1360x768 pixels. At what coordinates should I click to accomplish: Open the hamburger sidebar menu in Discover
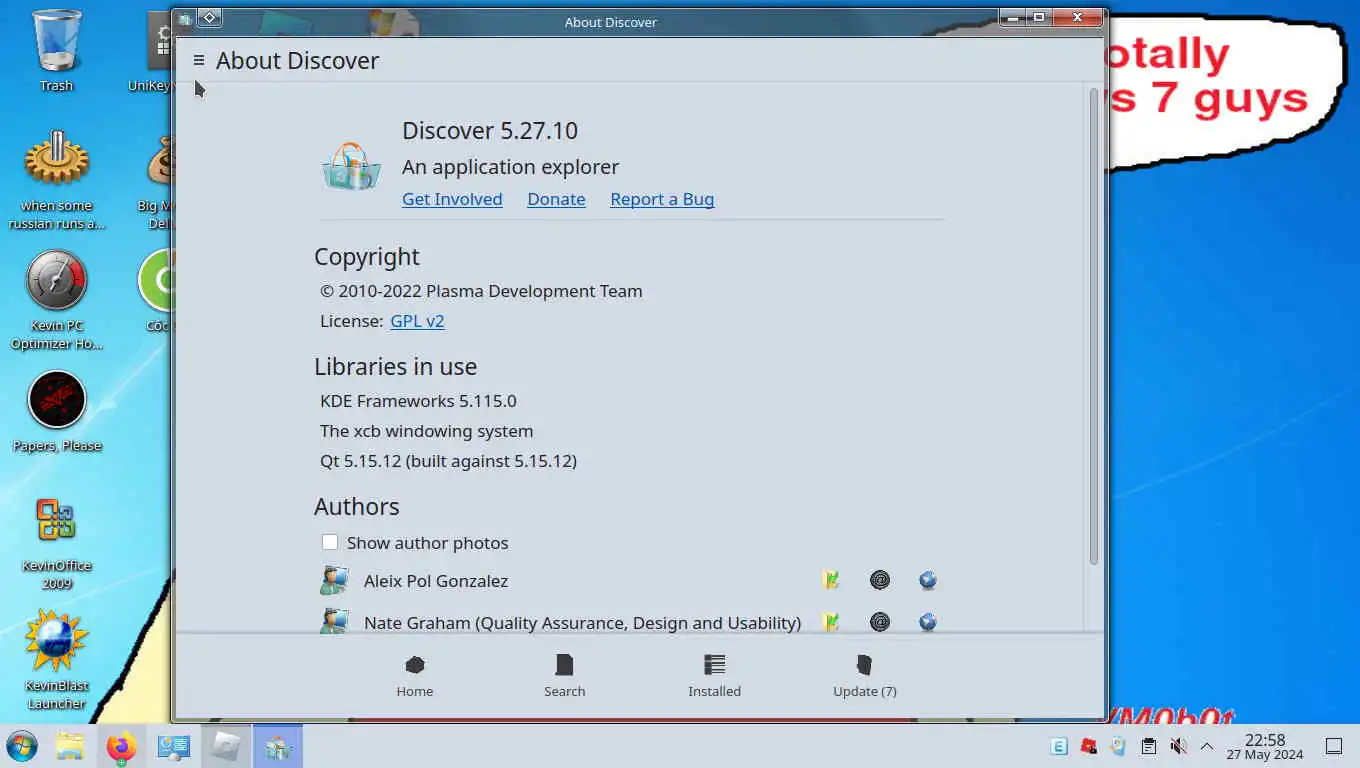click(199, 60)
